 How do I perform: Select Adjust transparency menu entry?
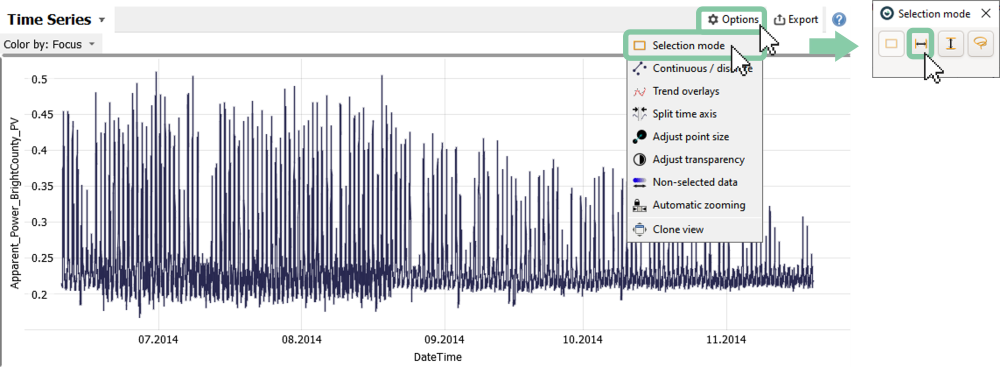[695, 160]
